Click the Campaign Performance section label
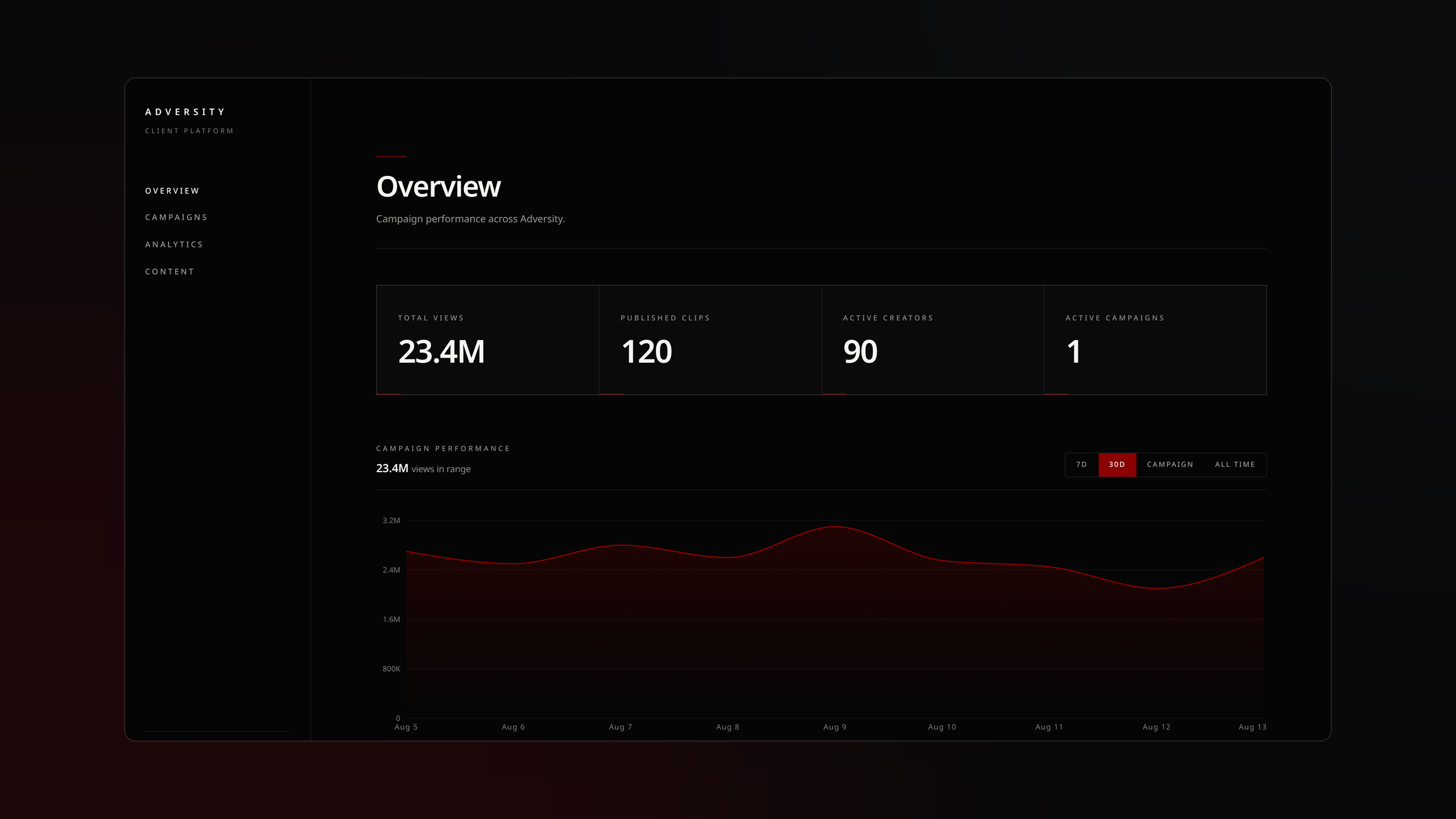Image resolution: width=1456 pixels, height=819 pixels. click(x=443, y=449)
